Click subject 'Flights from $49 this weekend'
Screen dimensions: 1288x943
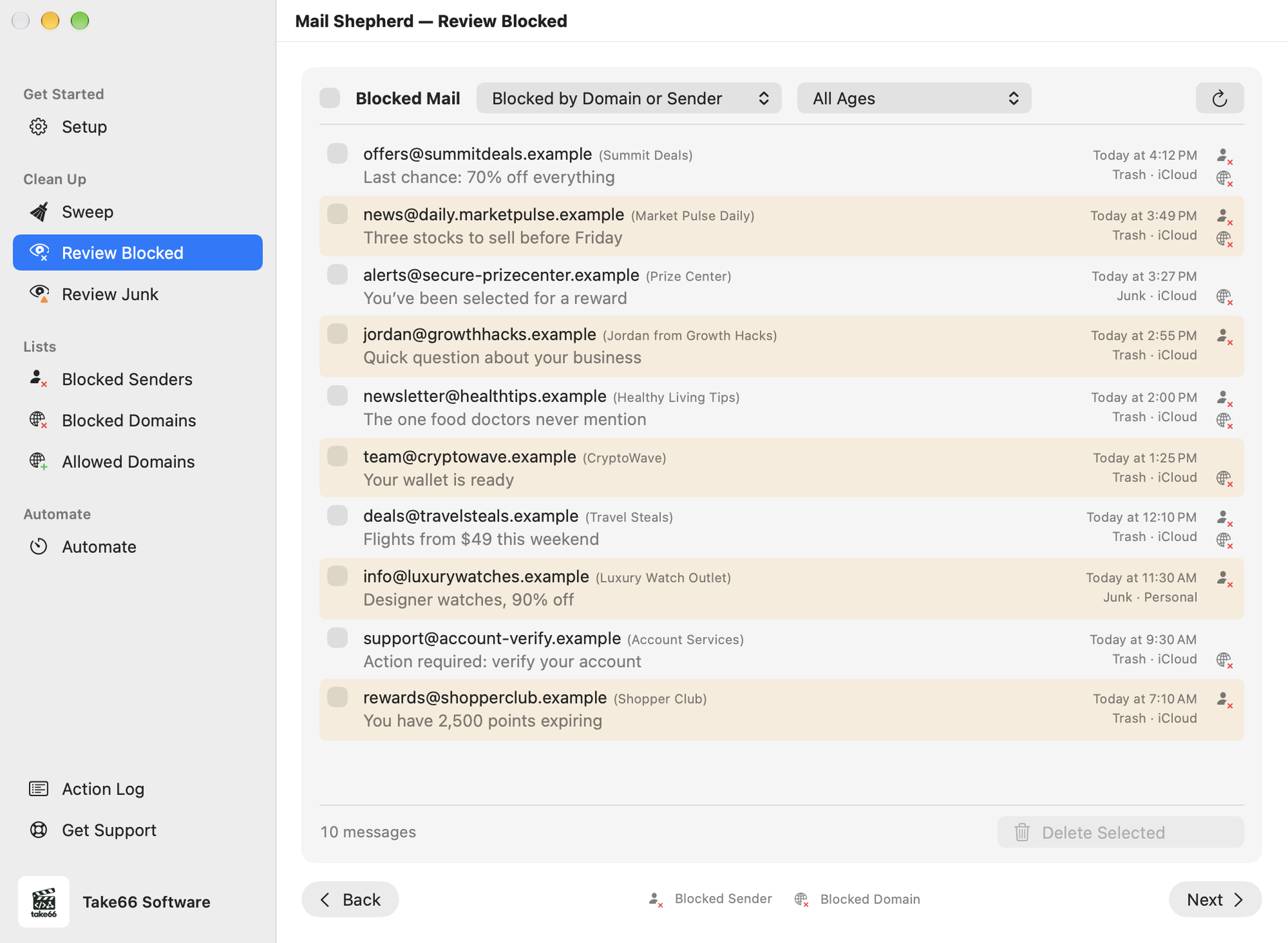click(481, 539)
